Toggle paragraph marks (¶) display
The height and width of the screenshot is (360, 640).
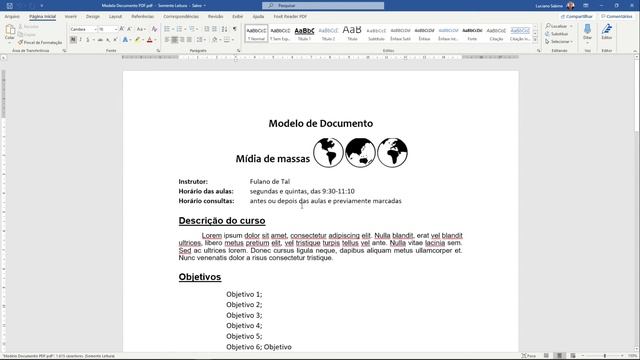(x=235, y=29)
